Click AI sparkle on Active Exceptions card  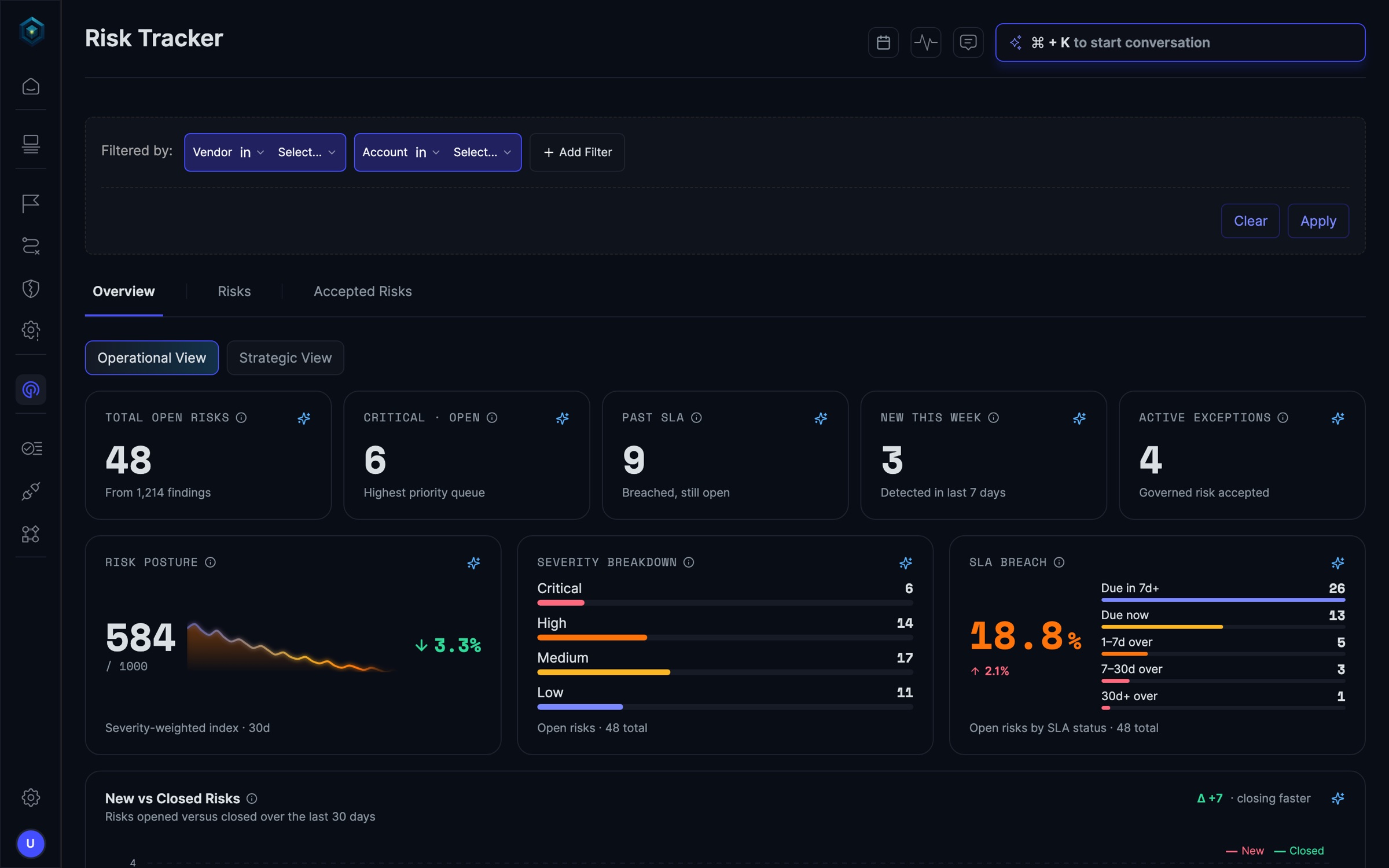(x=1337, y=418)
